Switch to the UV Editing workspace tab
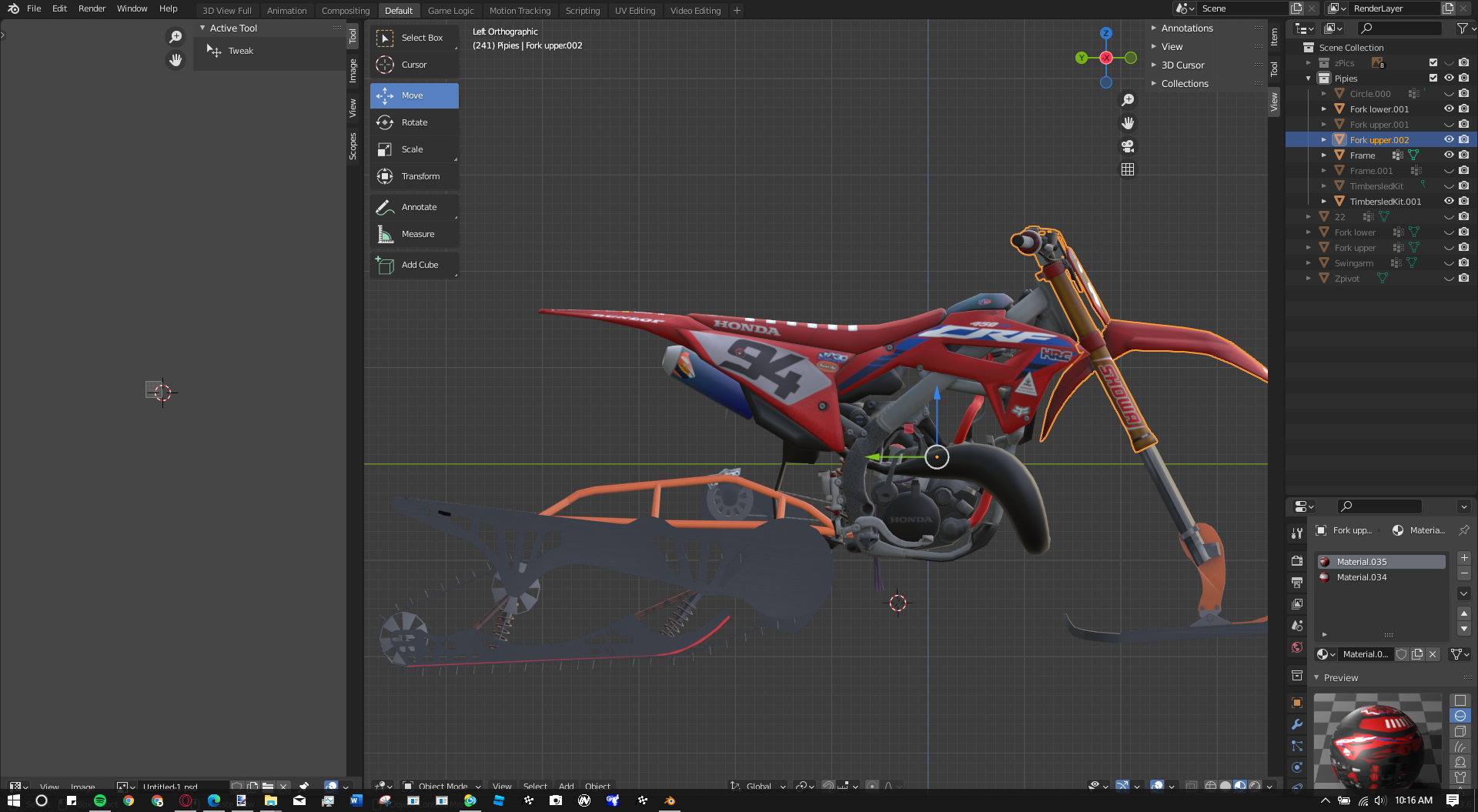Image resolution: width=1478 pixels, height=812 pixels. pos(635,11)
